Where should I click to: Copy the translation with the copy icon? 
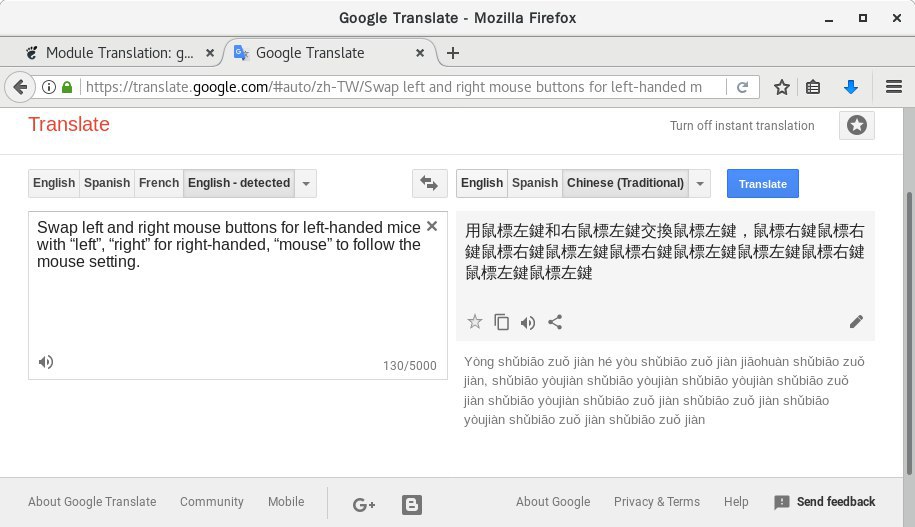[501, 322]
